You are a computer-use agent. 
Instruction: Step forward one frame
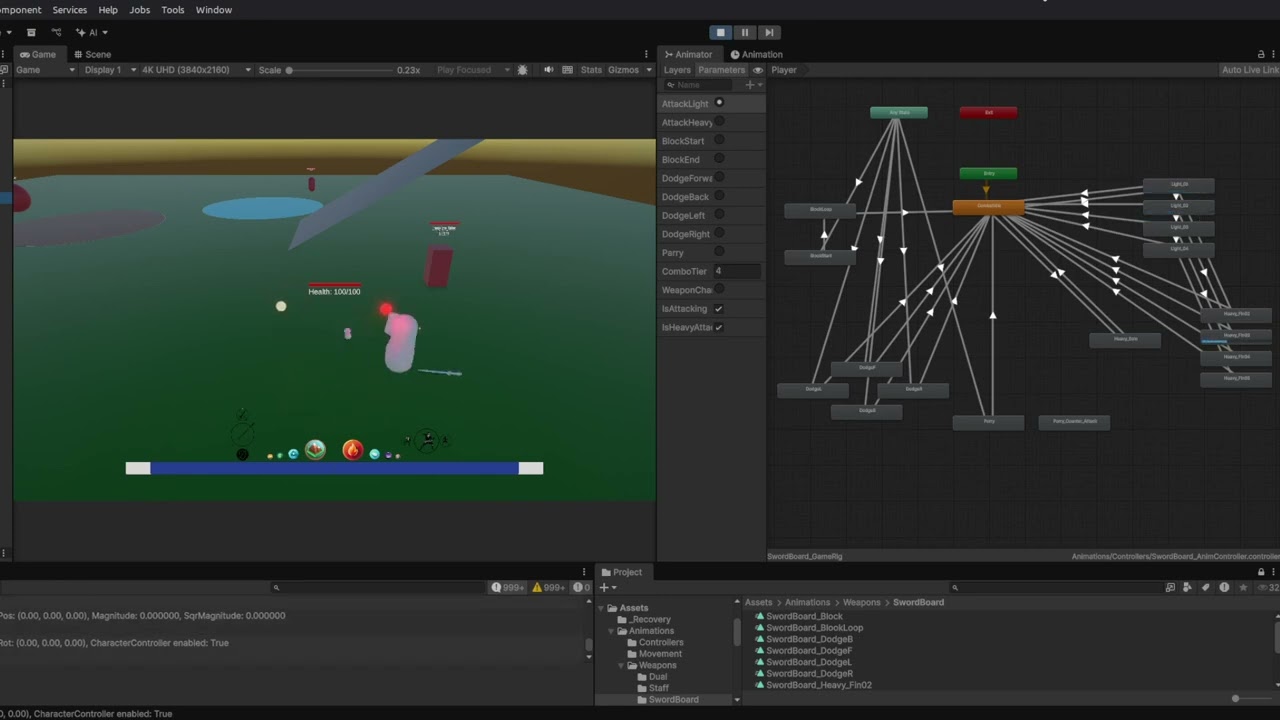768,32
